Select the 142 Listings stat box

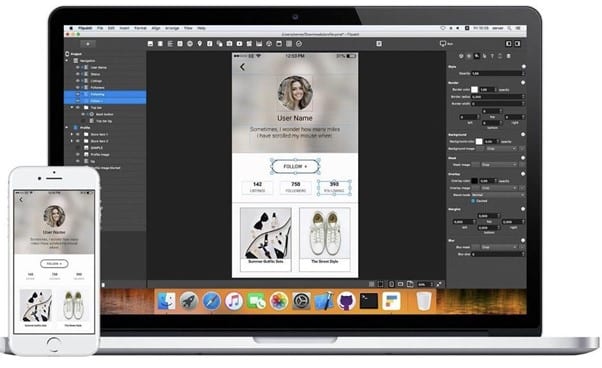point(257,187)
